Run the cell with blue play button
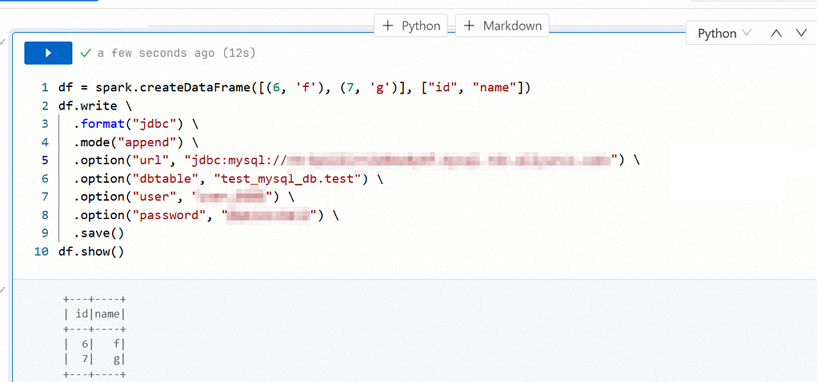 [x=48, y=53]
